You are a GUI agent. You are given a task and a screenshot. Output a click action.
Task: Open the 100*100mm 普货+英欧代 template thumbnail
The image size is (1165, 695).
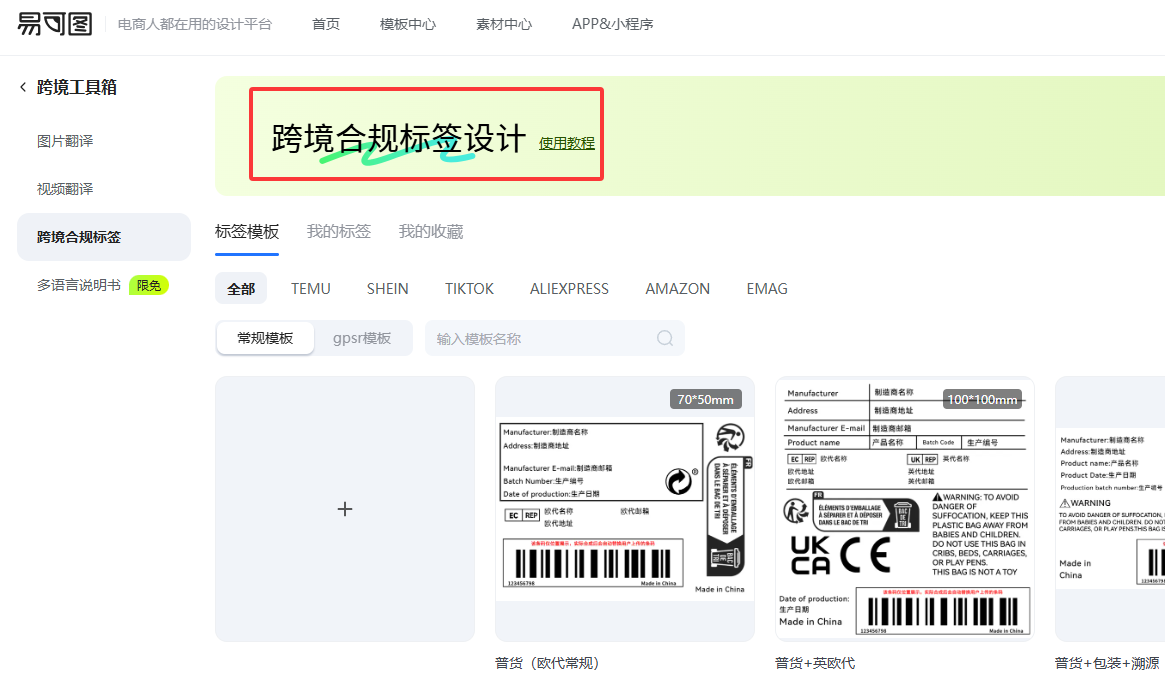pyautogui.click(x=905, y=509)
